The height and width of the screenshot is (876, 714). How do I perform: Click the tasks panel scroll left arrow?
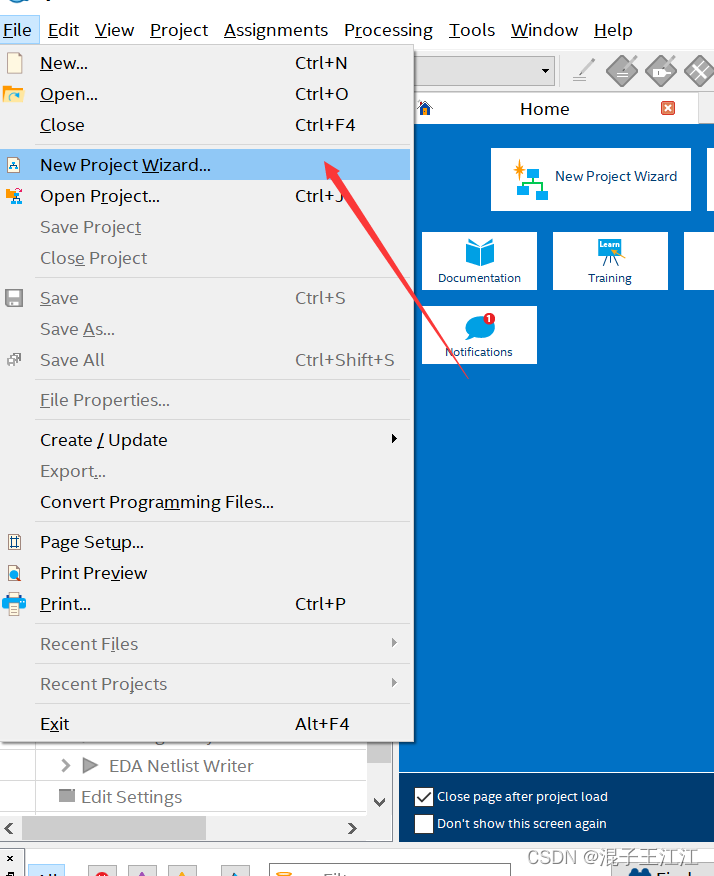pos(9,828)
